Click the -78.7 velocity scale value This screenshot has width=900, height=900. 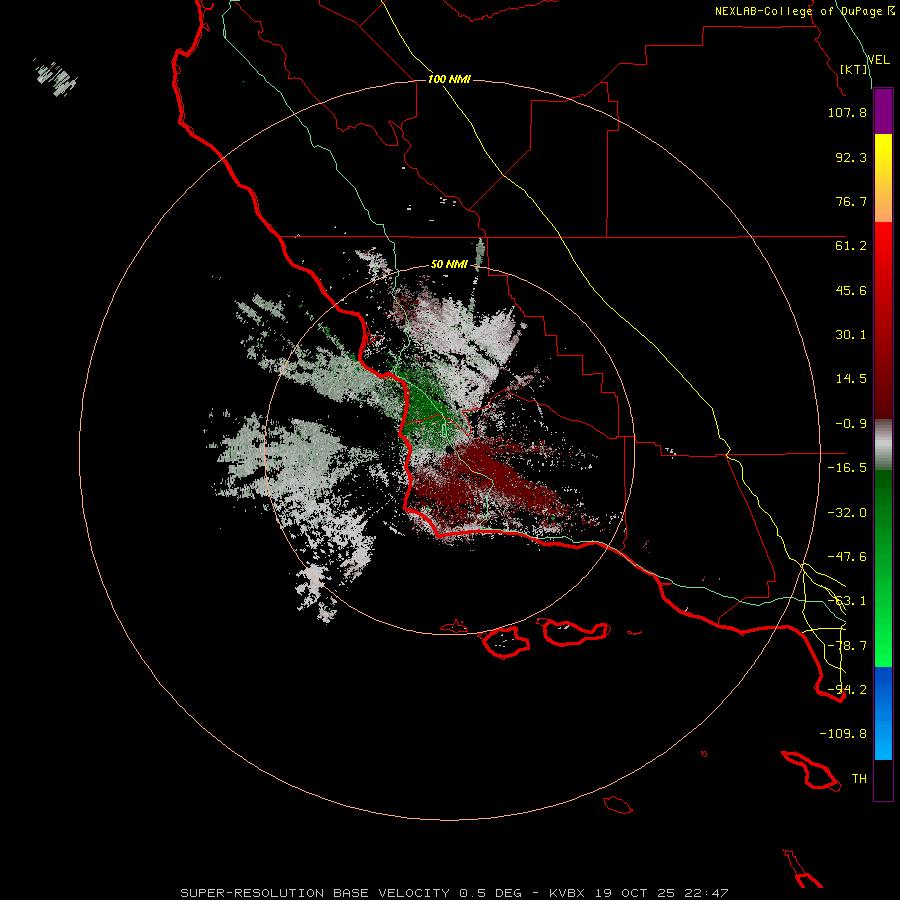pos(847,646)
